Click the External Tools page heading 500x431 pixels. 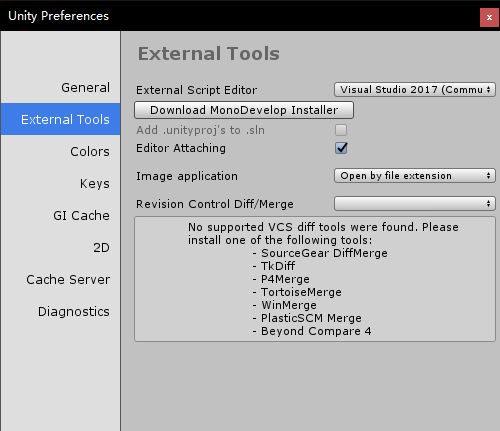tap(209, 53)
